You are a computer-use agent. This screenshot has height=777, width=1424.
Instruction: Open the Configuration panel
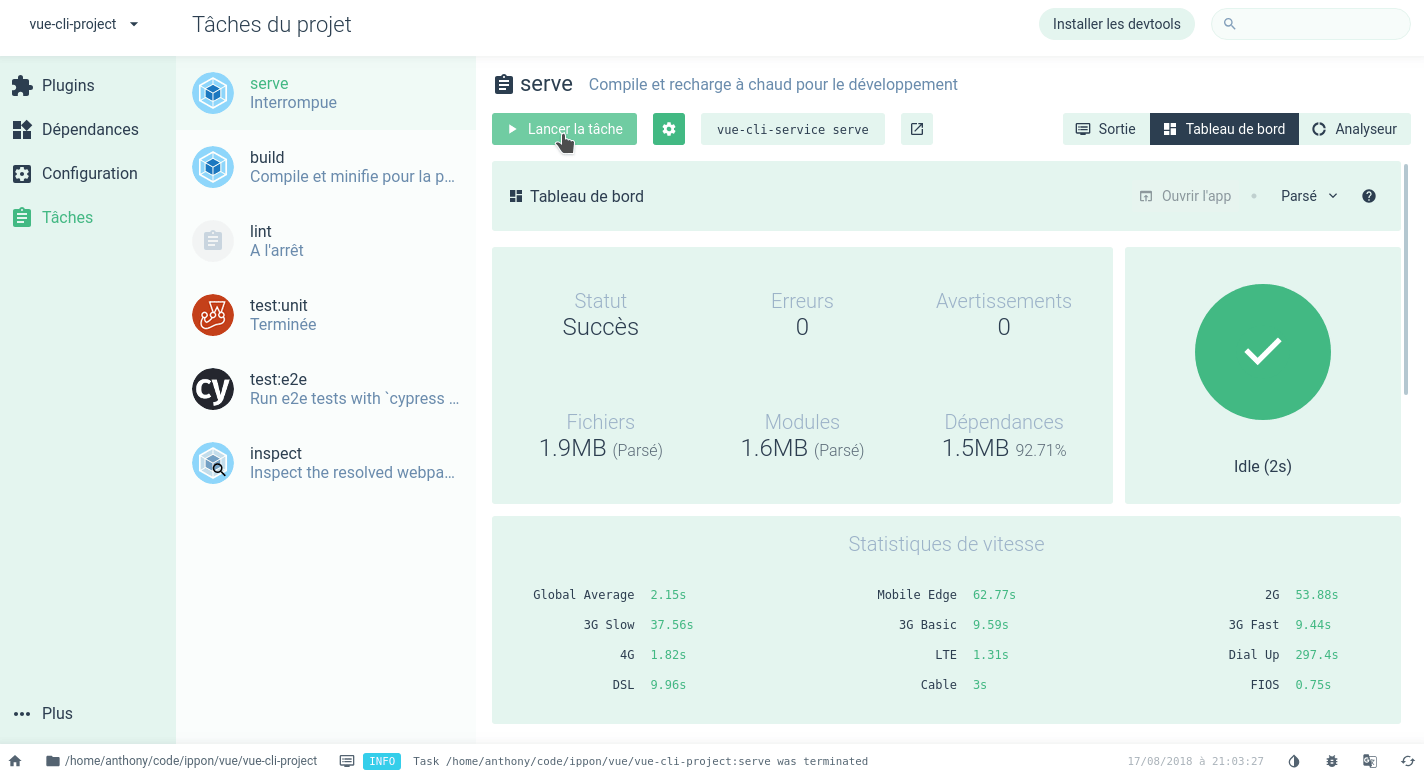[x=90, y=173]
